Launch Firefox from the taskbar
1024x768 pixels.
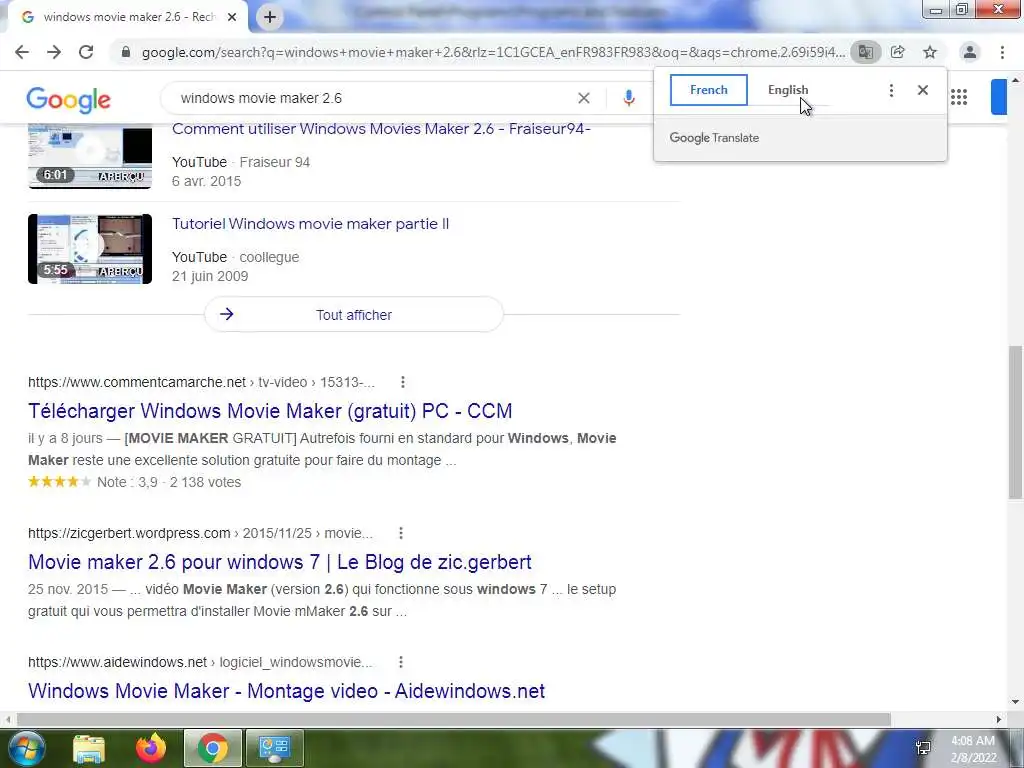tap(151, 748)
